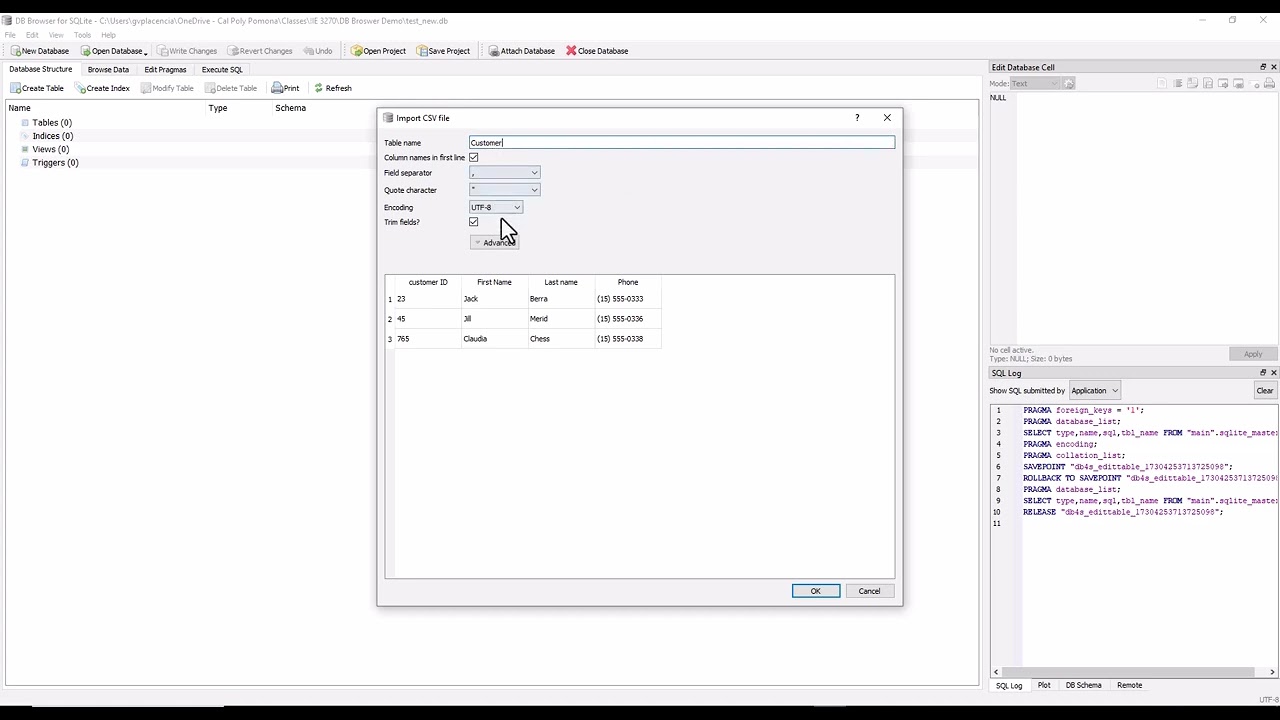Open the Encoding UTF-8 dropdown

[x=496, y=207]
